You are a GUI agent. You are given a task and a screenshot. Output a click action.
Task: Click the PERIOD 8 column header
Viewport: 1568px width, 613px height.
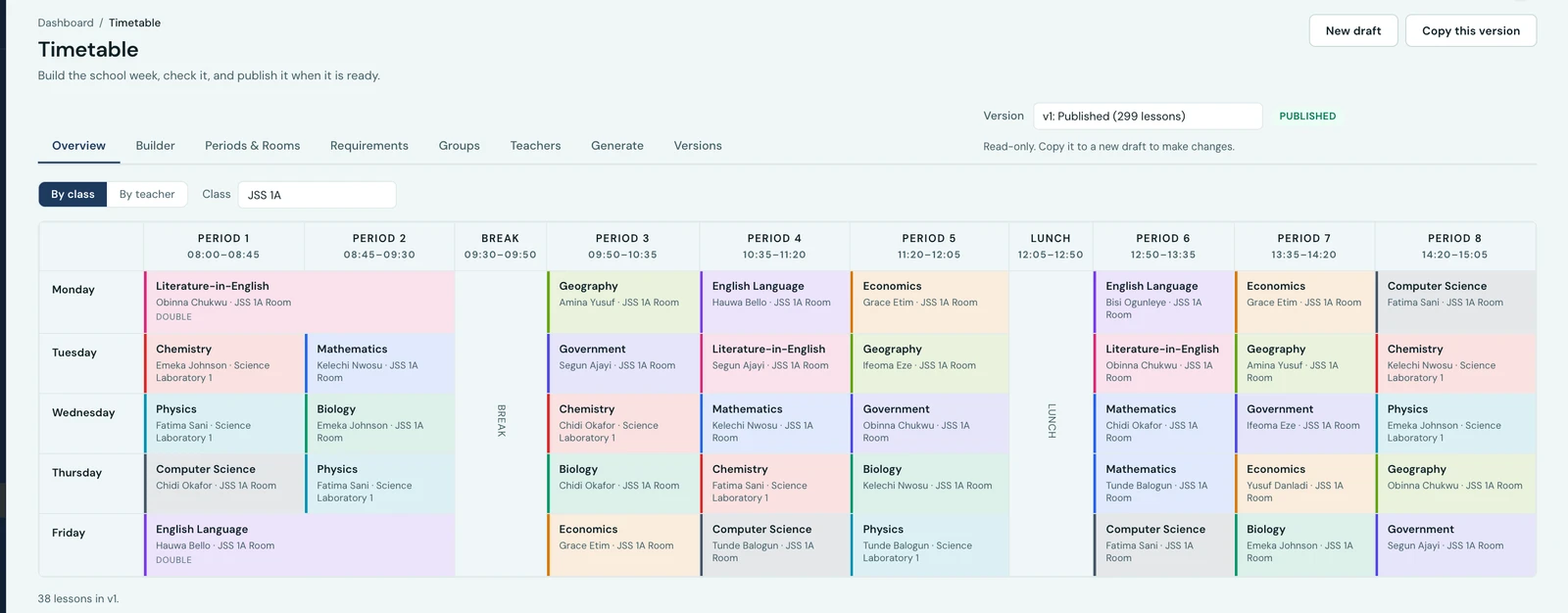pyautogui.click(x=1455, y=246)
